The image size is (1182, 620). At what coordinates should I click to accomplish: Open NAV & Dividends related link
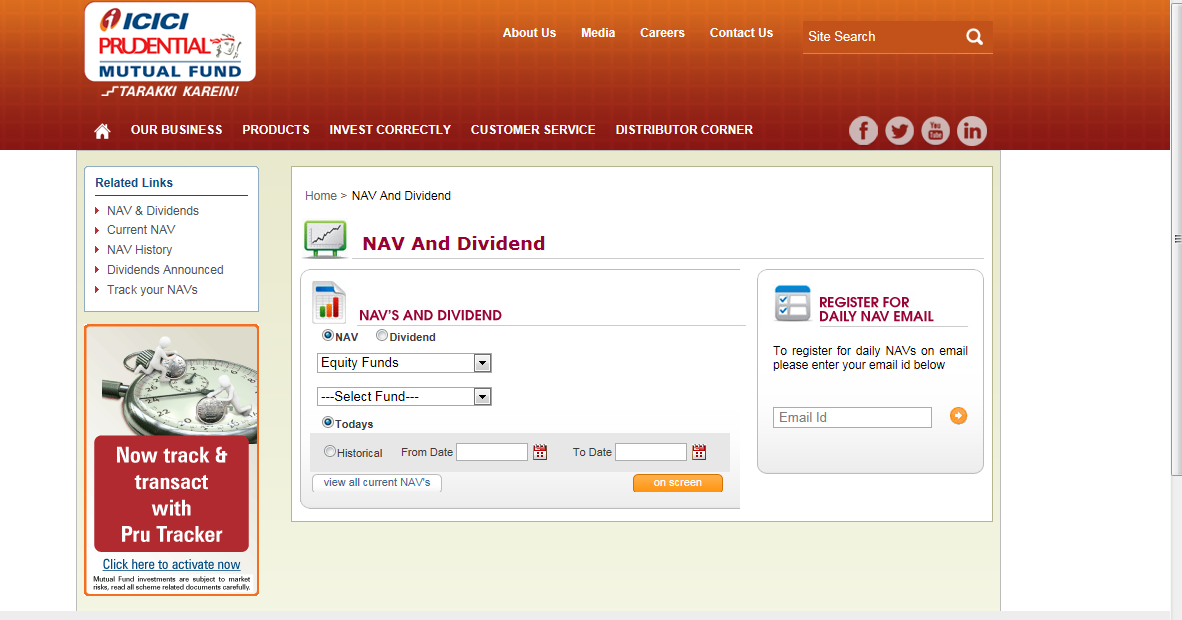click(x=153, y=210)
